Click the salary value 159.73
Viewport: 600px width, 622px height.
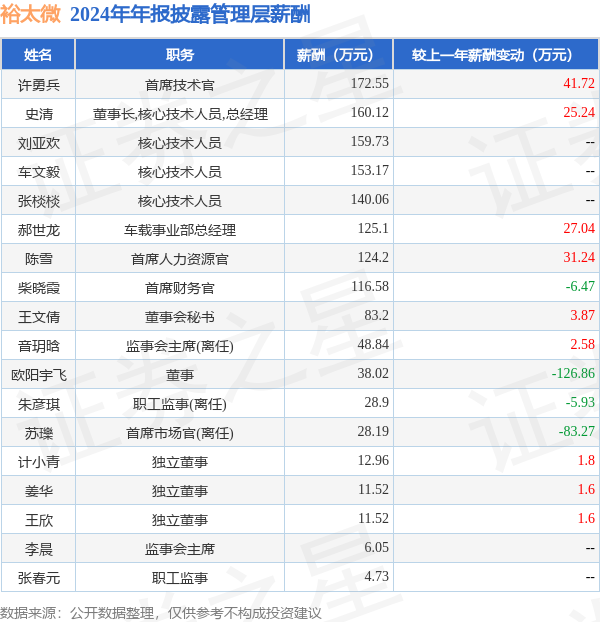click(370, 141)
